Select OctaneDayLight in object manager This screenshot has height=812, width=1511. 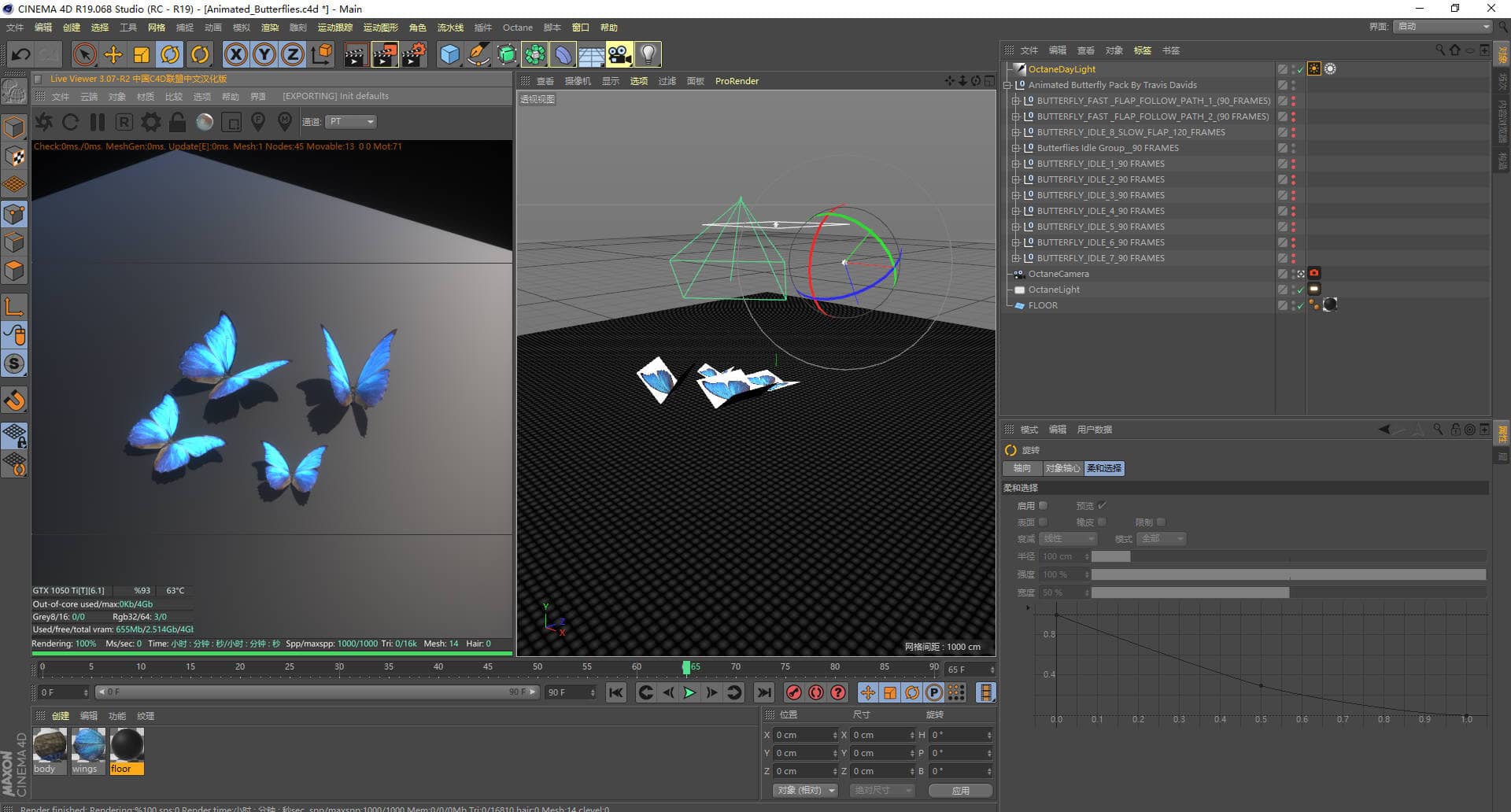(x=1062, y=69)
